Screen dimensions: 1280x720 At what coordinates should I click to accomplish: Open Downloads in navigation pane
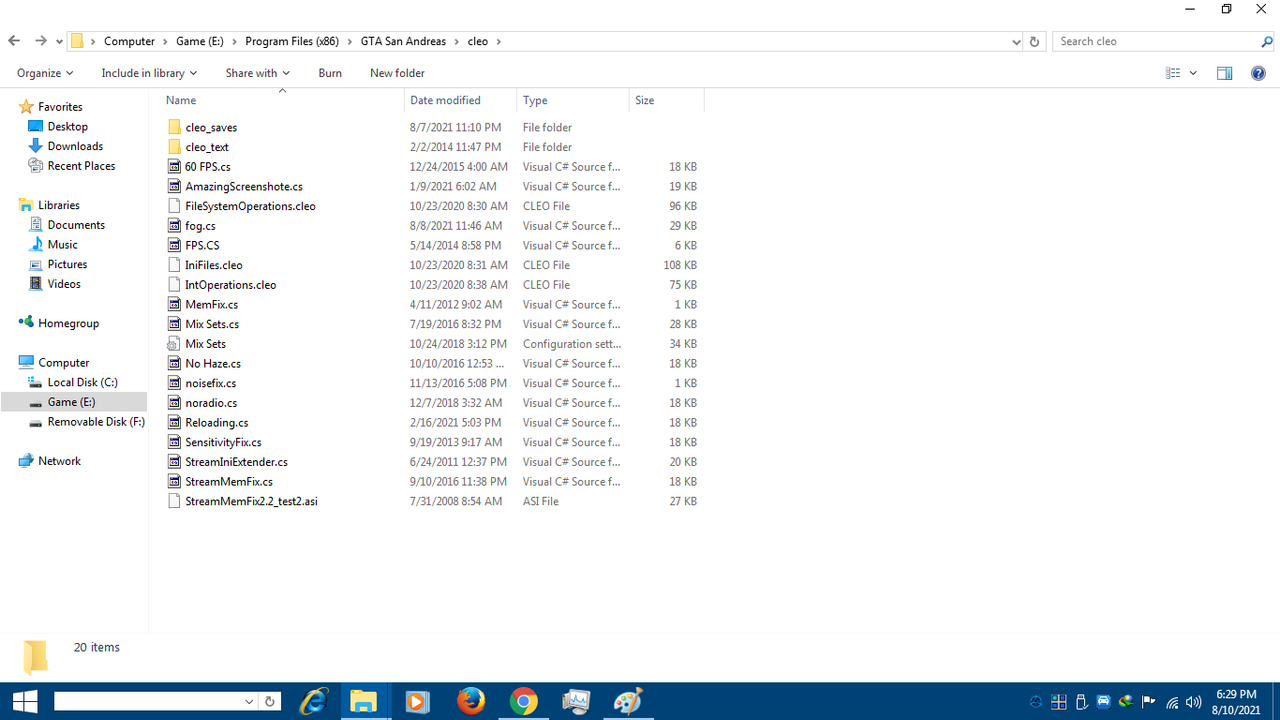[75, 146]
